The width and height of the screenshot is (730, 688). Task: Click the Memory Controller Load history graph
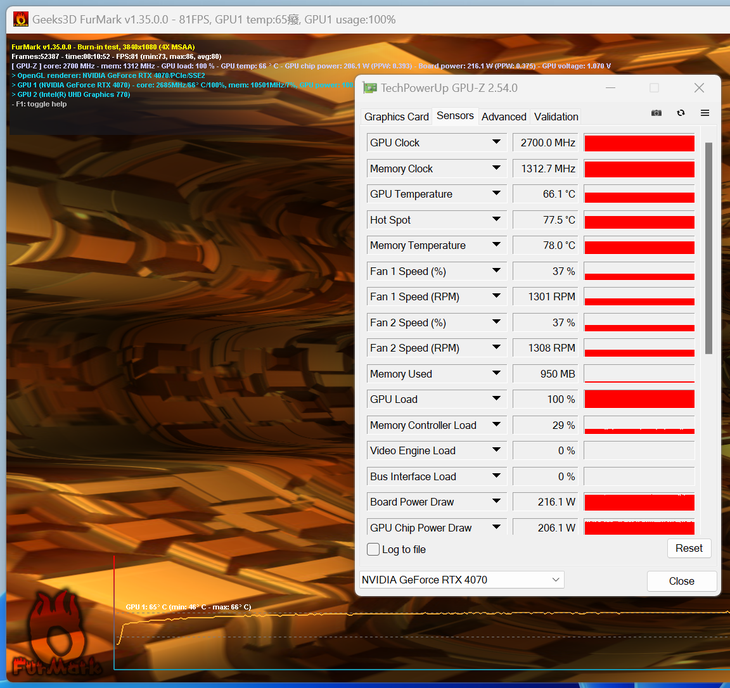(639, 425)
